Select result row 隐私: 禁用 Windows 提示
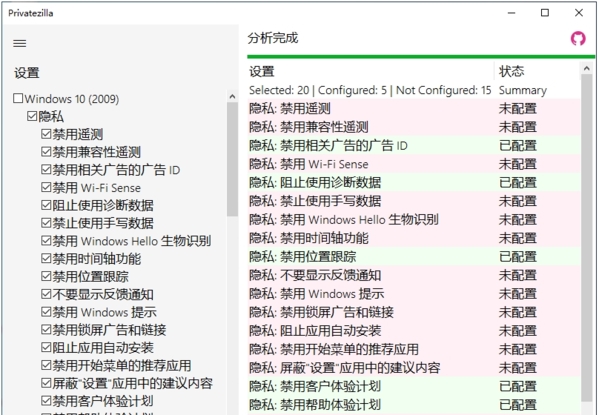This screenshot has height=415, width=599. [414, 294]
